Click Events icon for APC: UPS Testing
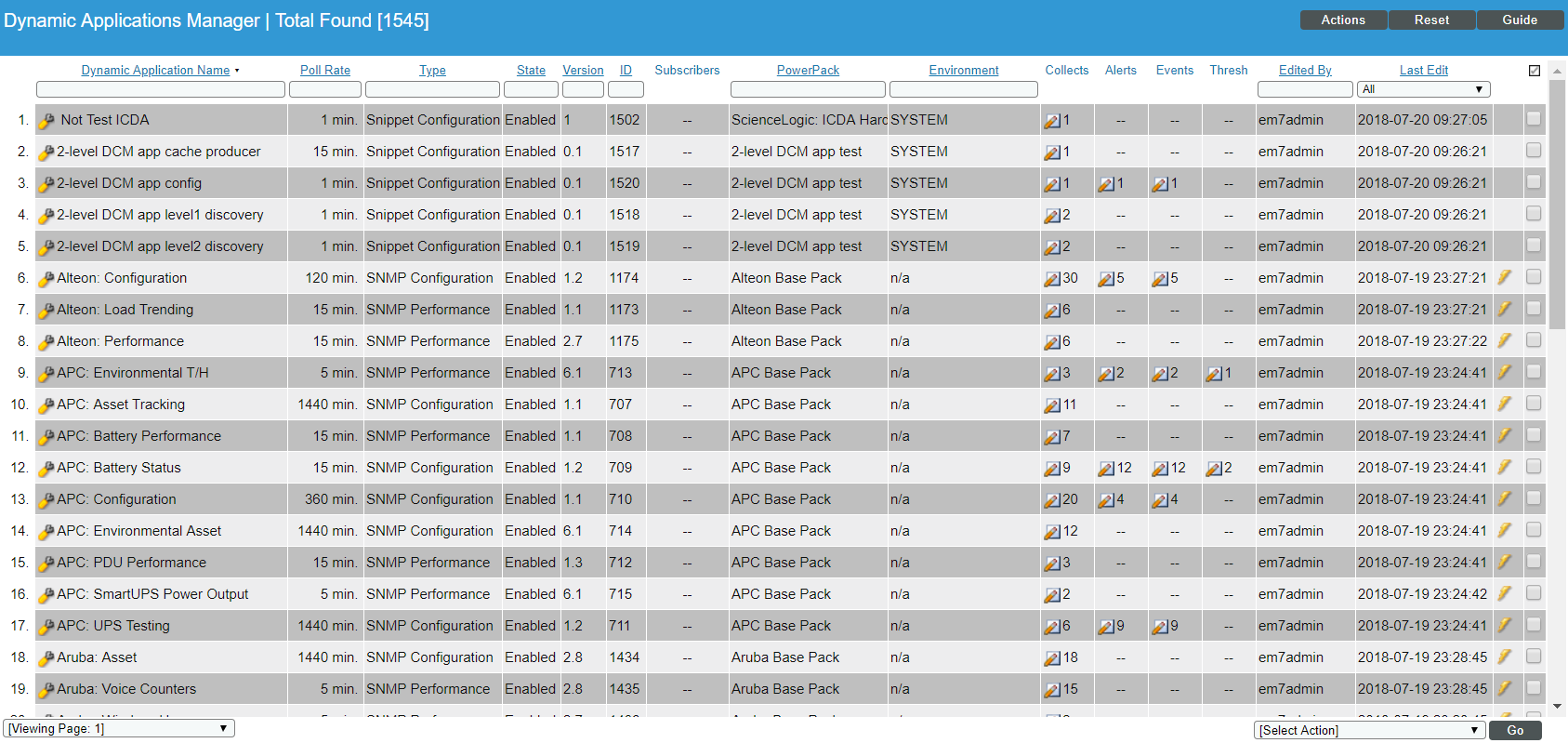Viewport: 1568px width, 743px height. point(1160,627)
